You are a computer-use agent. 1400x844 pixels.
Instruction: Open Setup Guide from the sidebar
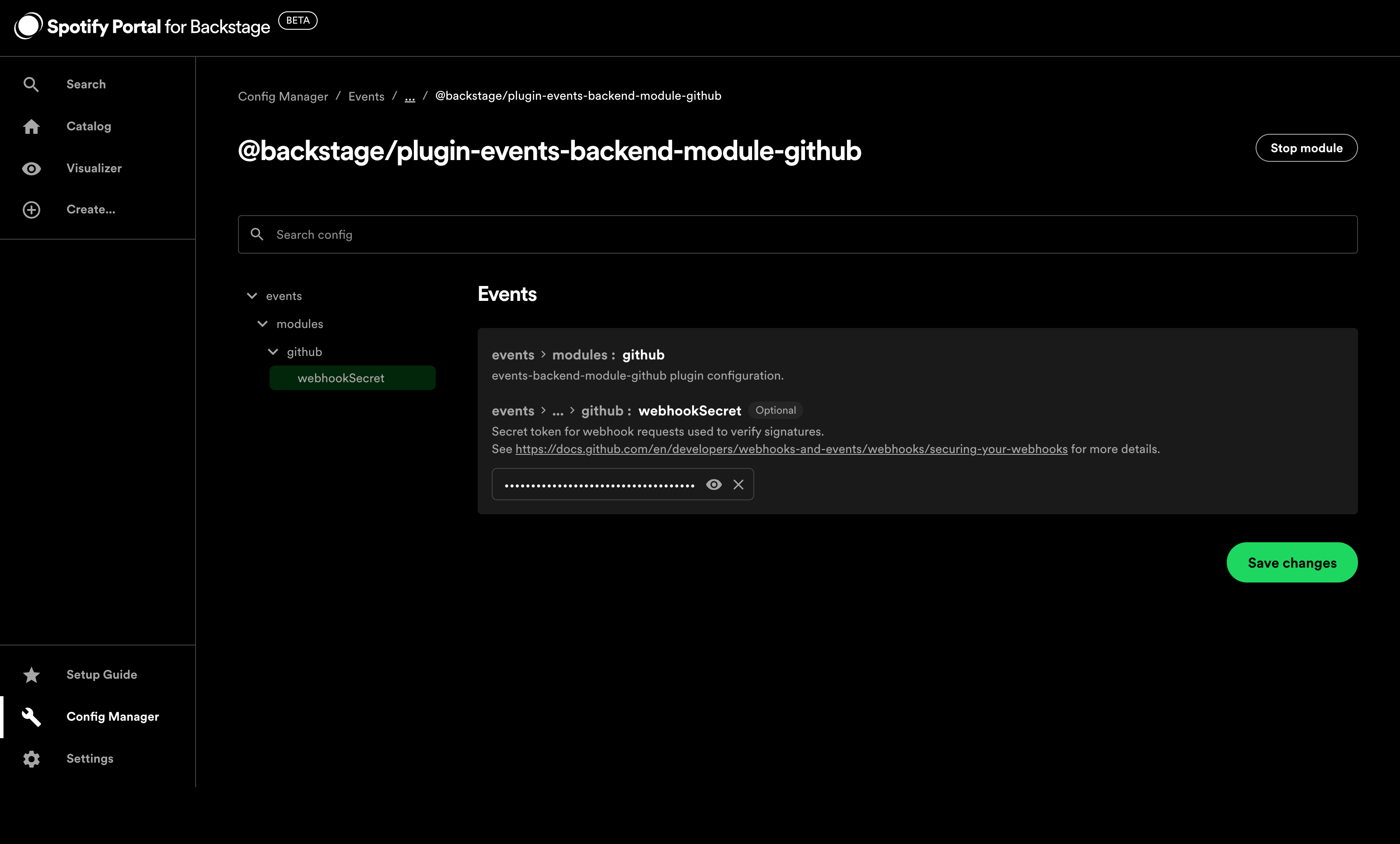tap(101, 674)
